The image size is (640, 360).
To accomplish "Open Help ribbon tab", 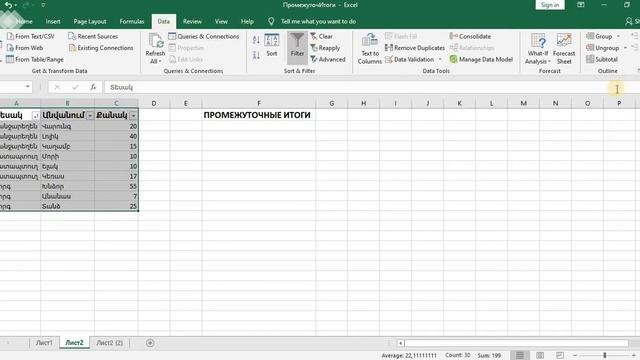I will pos(247,21).
